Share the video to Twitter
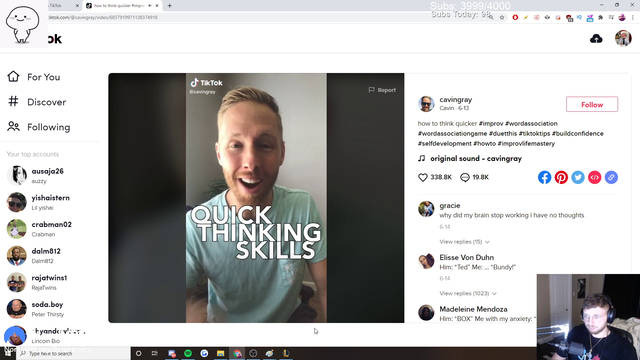This screenshot has height=360, width=640. coord(578,177)
